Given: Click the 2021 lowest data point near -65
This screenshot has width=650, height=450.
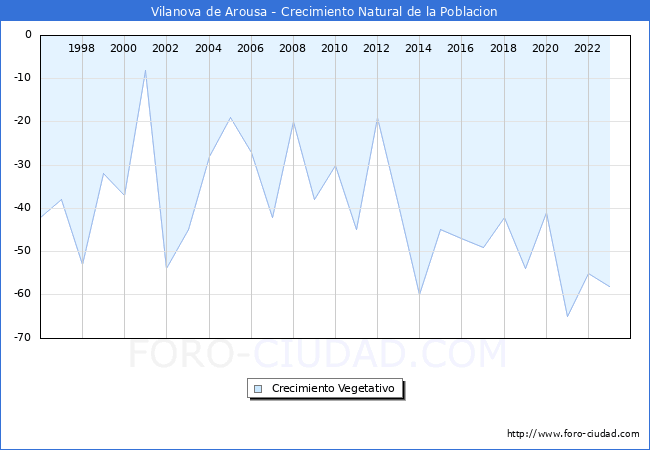Looking at the screenshot, I should [568, 317].
